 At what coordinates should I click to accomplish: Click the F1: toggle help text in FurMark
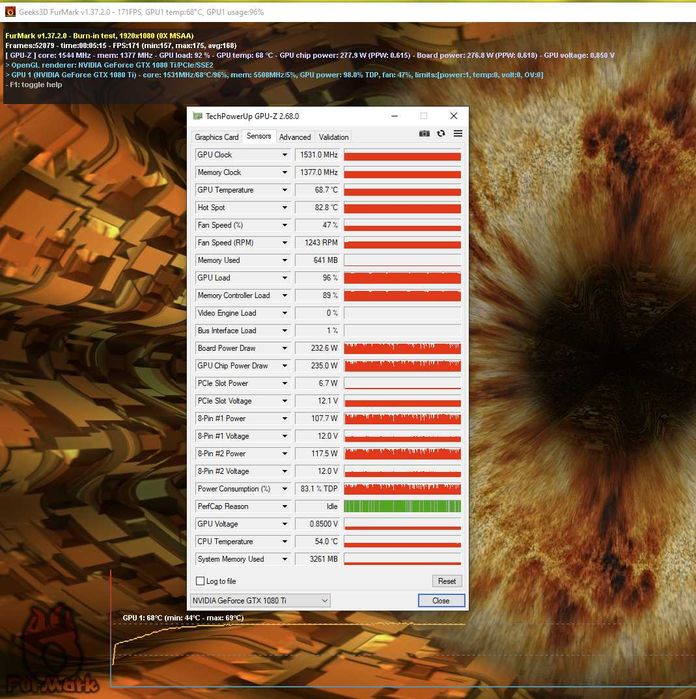(34, 85)
